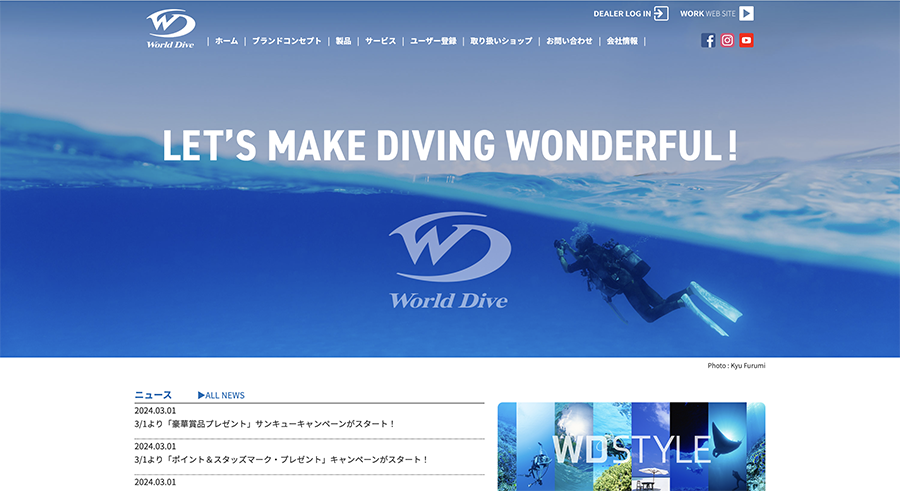
Task: Open 取り扱いショップ menu item
Action: coord(501,41)
